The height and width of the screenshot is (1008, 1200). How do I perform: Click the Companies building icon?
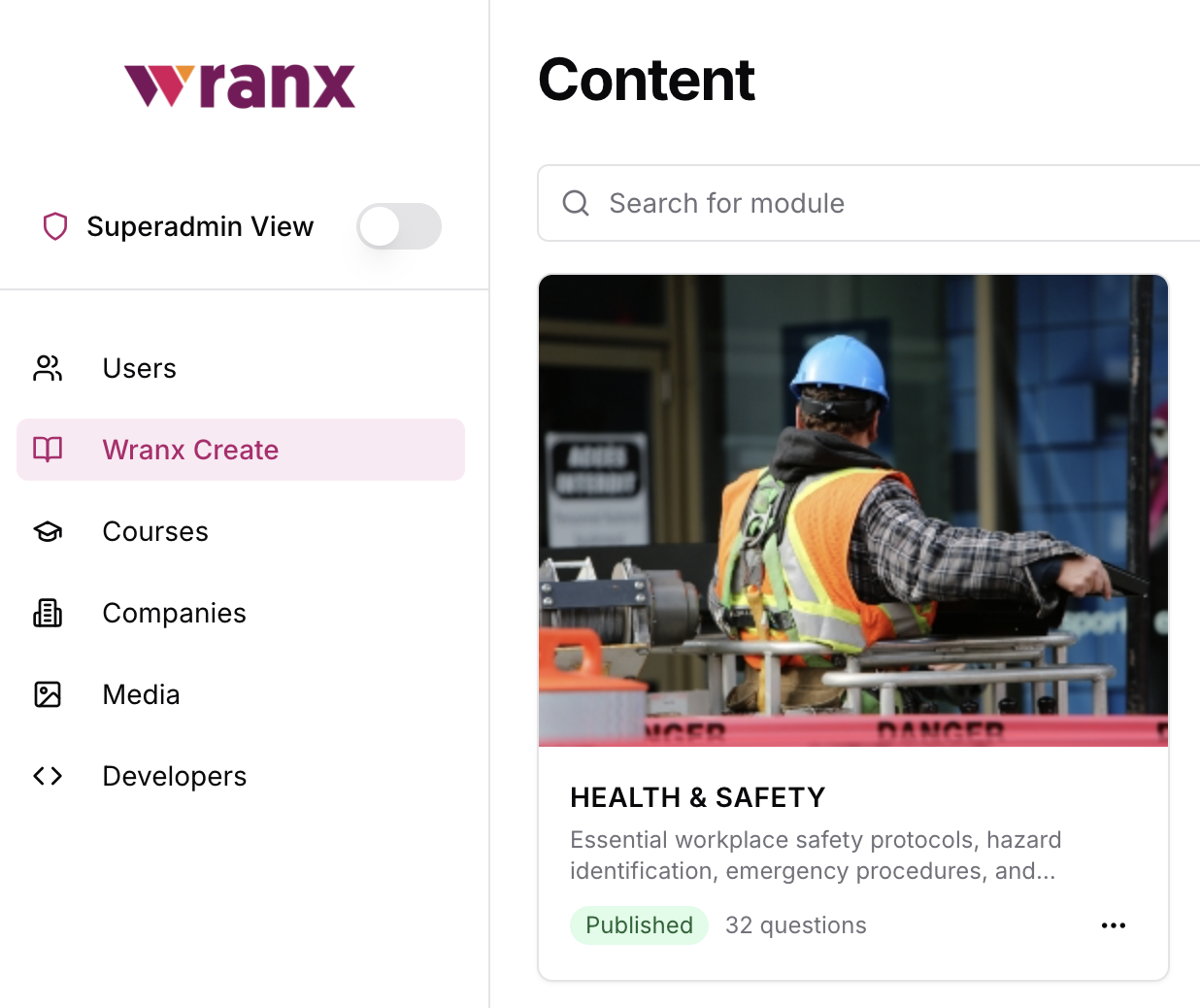(48, 613)
